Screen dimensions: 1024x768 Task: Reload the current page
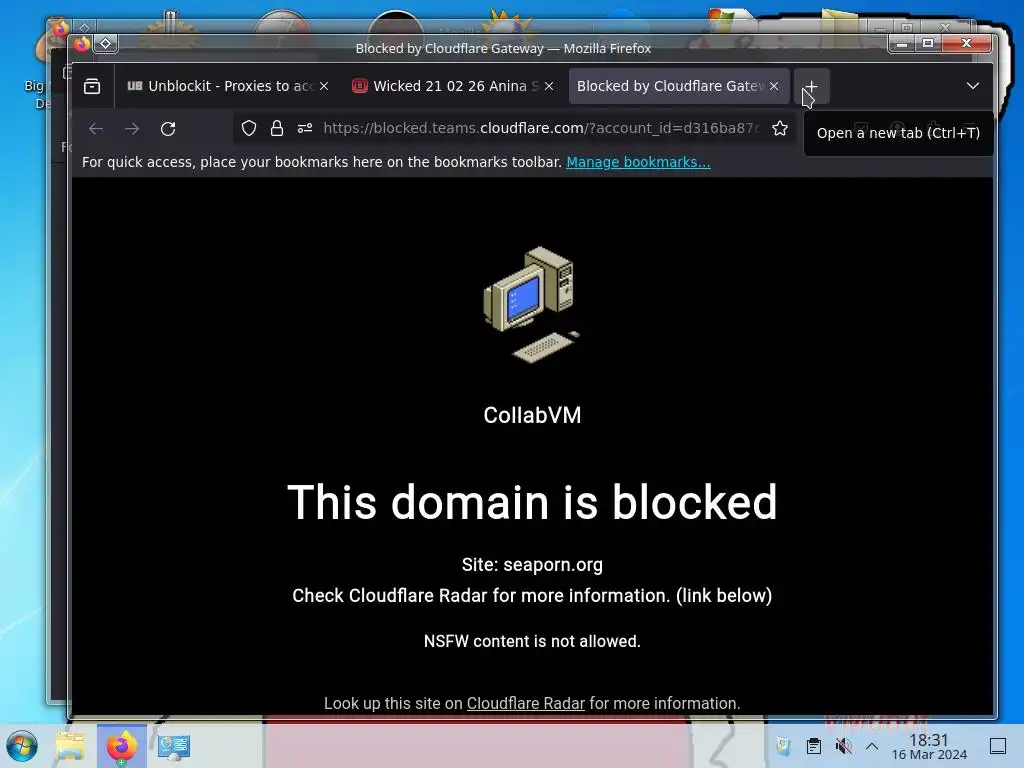click(x=168, y=129)
